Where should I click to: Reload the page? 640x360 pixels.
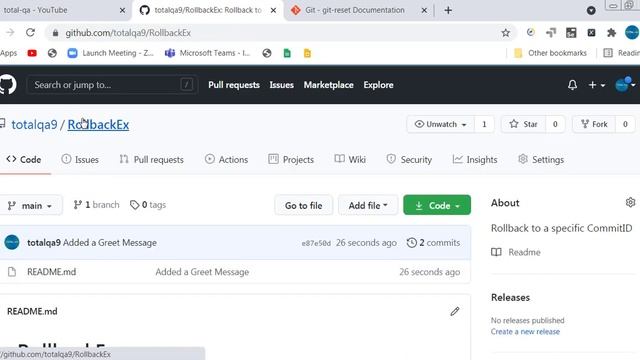pyautogui.click(x=30, y=33)
